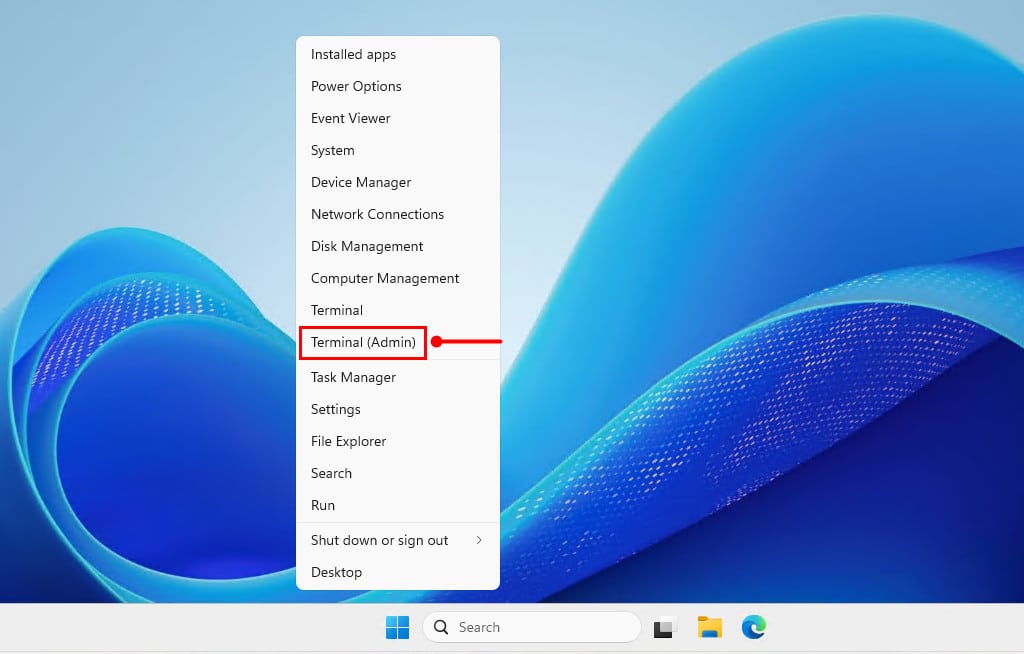
Task: Click the Windows Start button
Action: (397, 627)
